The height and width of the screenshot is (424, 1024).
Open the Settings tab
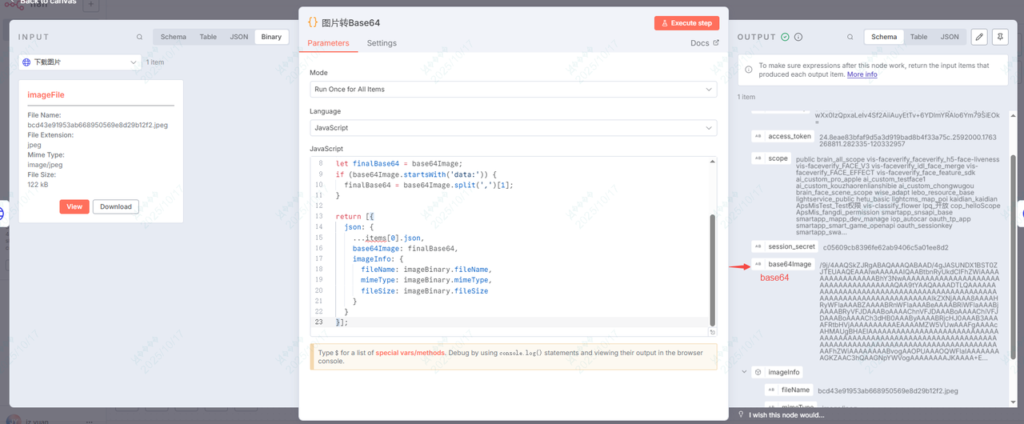(381, 43)
